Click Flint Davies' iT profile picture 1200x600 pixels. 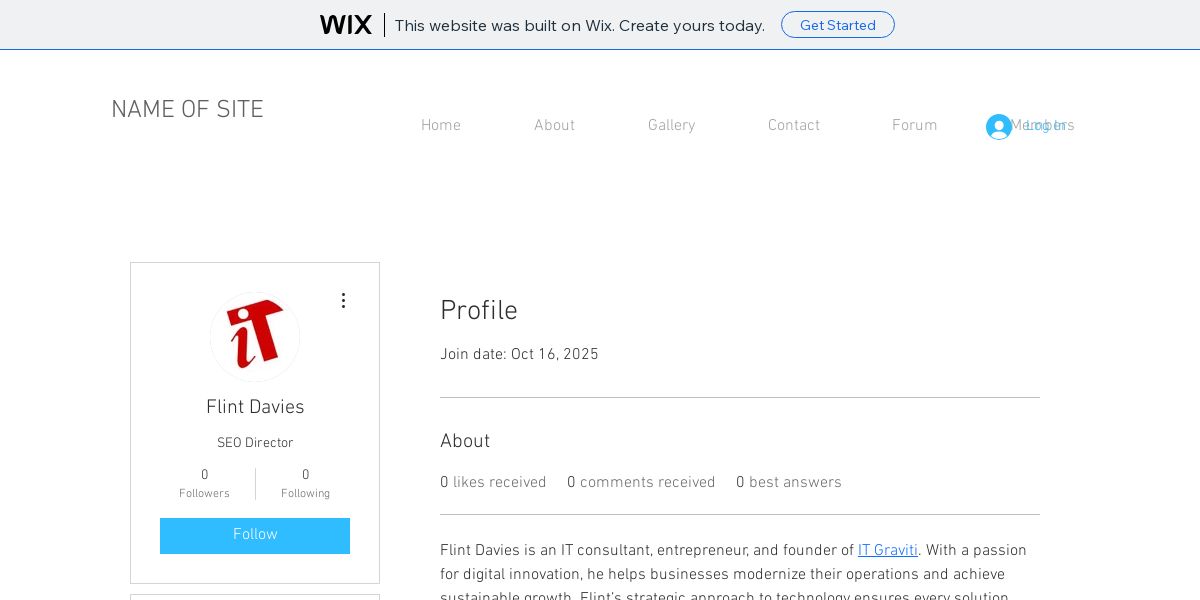coord(255,337)
